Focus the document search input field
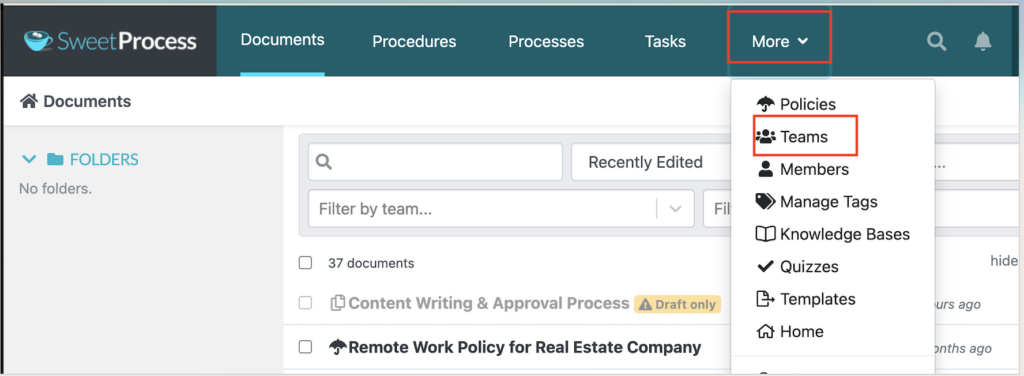The height and width of the screenshot is (376, 1024). tap(435, 162)
